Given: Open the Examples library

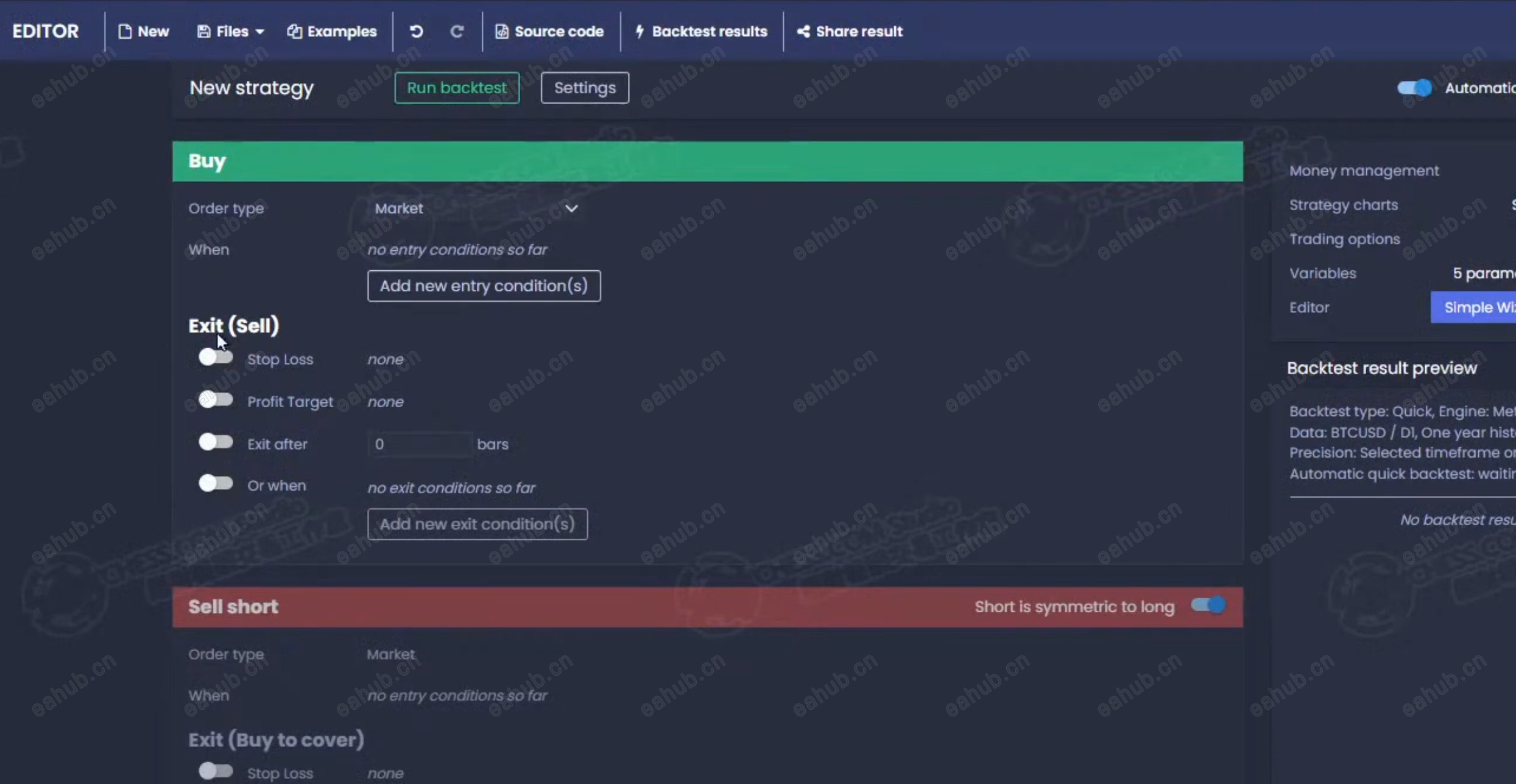Looking at the screenshot, I should coord(332,32).
